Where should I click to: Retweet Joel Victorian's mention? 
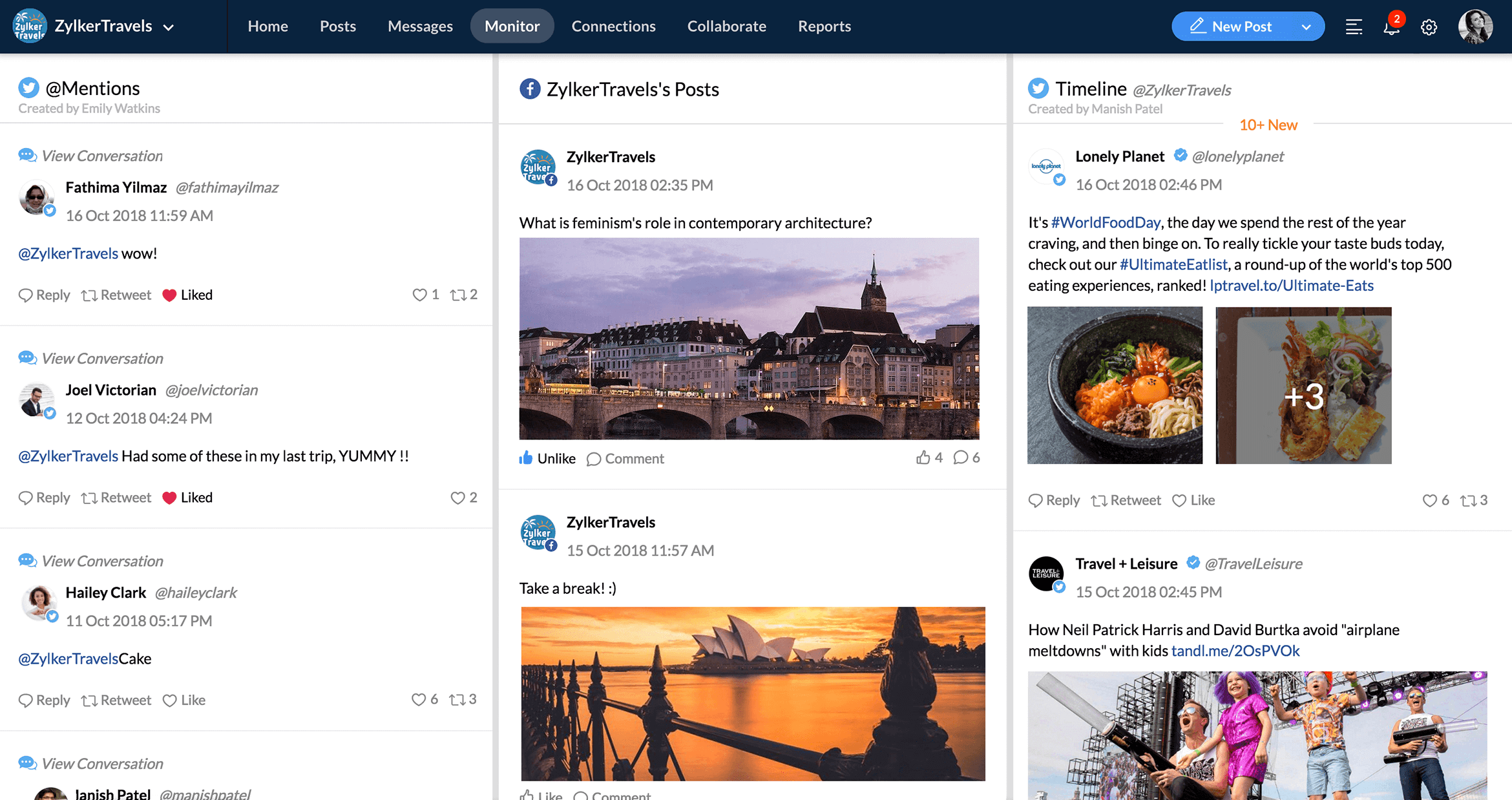pyautogui.click(x=116, y=498)
